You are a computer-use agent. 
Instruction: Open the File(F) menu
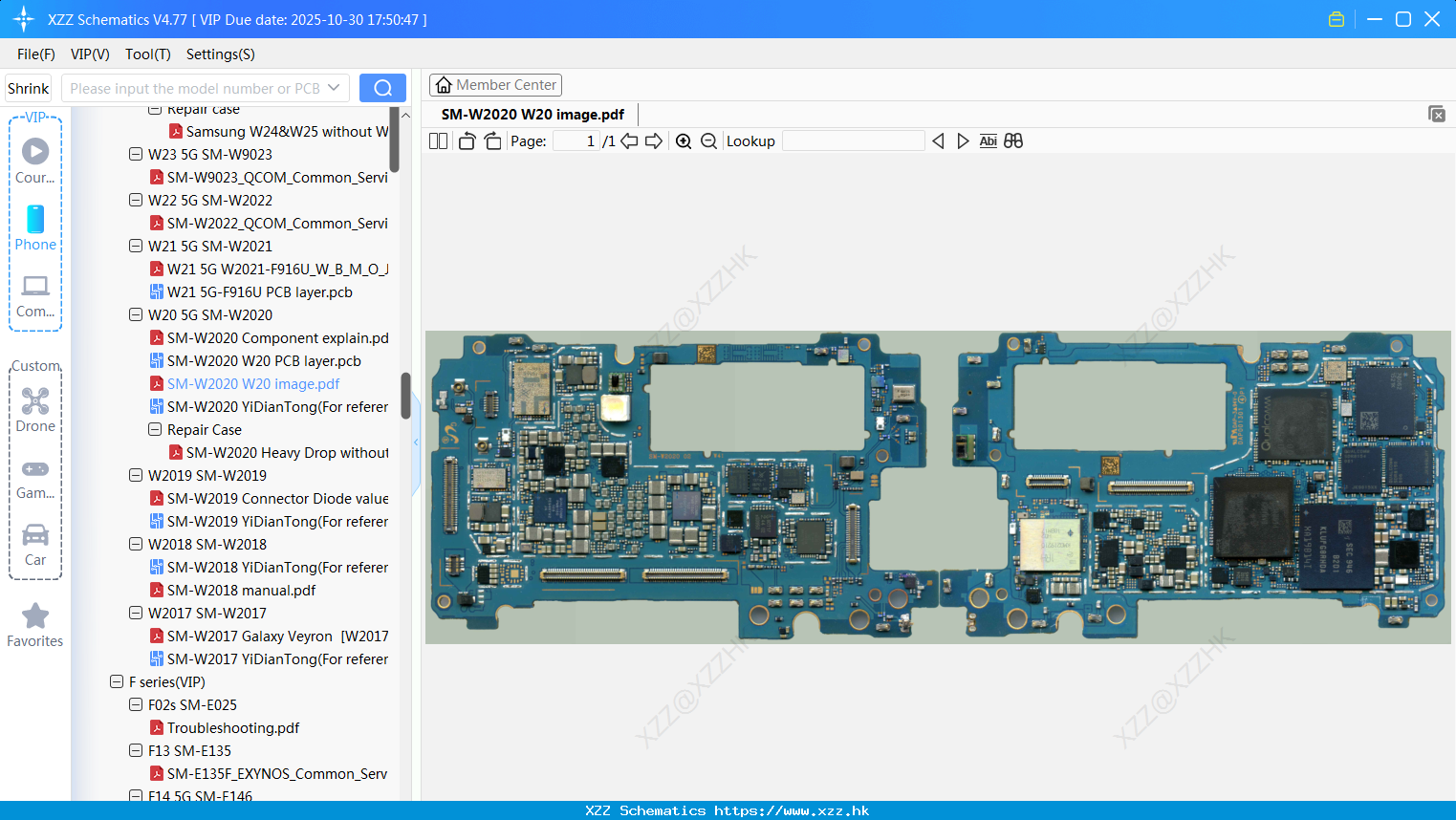[x=36, y=54]
